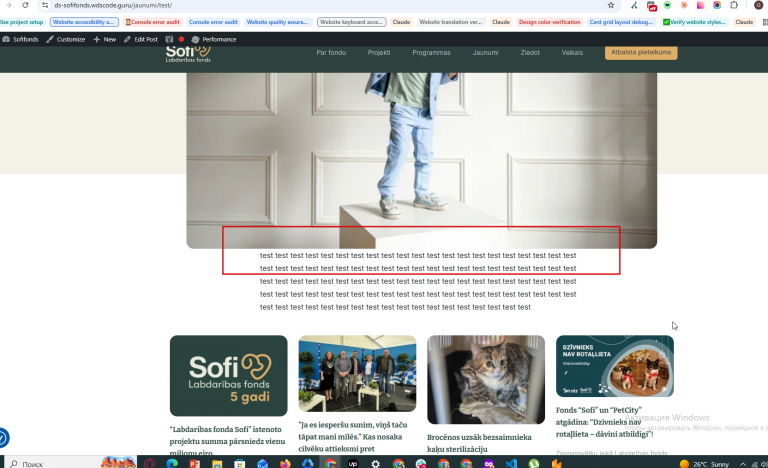Open the Sofi 5 gadi card image
The image size is (768, 468).
[x=229, y=375]
